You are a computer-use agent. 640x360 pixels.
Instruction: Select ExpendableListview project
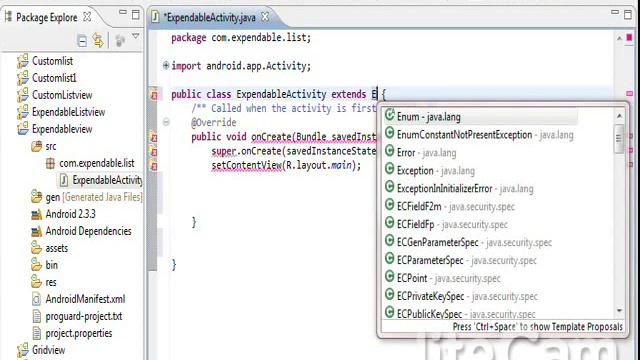(69, 112)
